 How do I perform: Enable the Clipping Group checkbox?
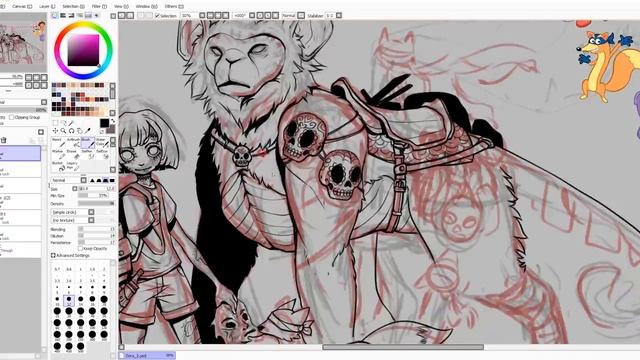[x=11, y=117]
